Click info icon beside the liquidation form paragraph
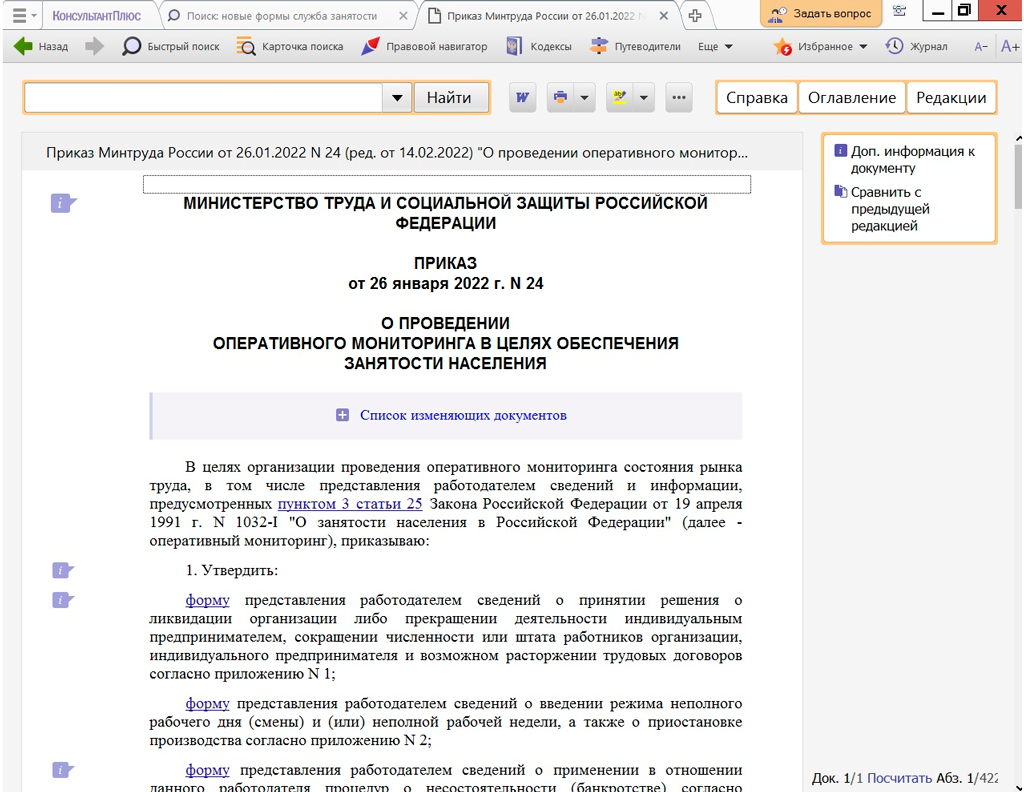This screenshot has height=792, width=1024. click(63, 600)
